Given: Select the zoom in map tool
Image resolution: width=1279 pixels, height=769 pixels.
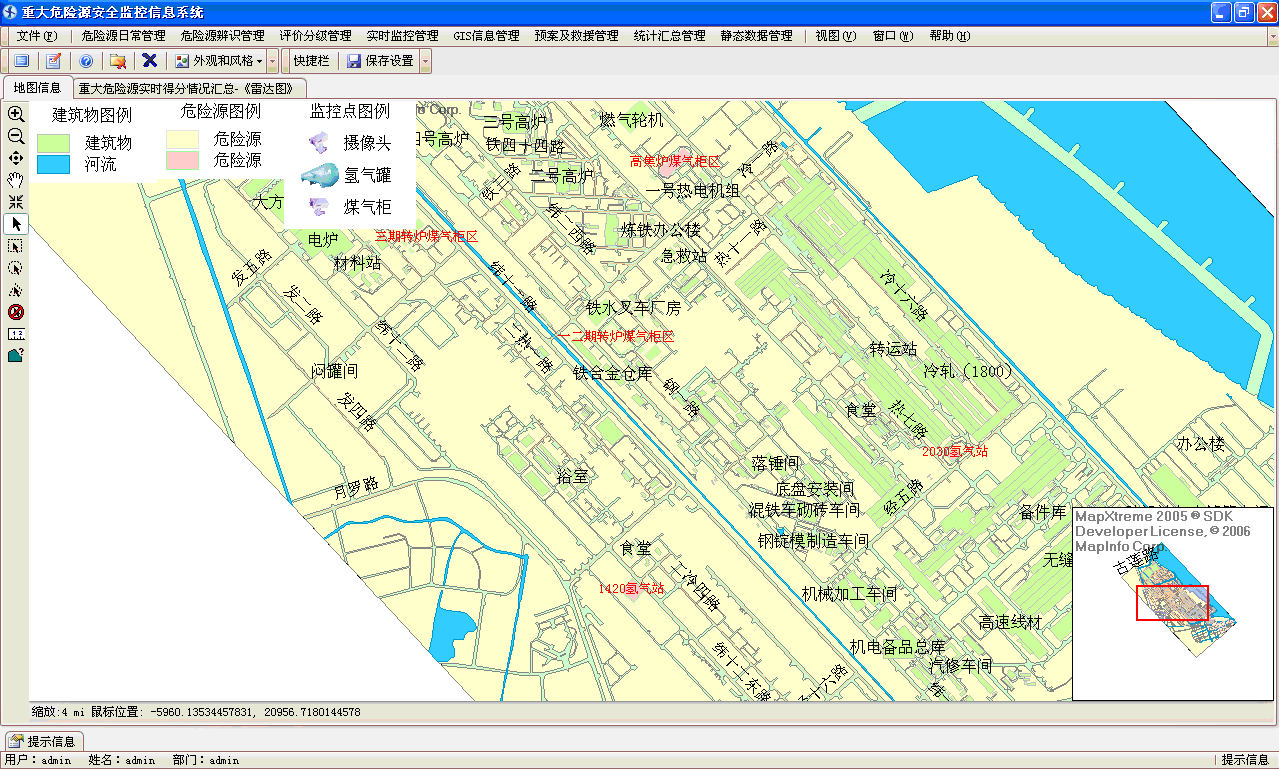Looking at the screenshot, I should 16,115.
